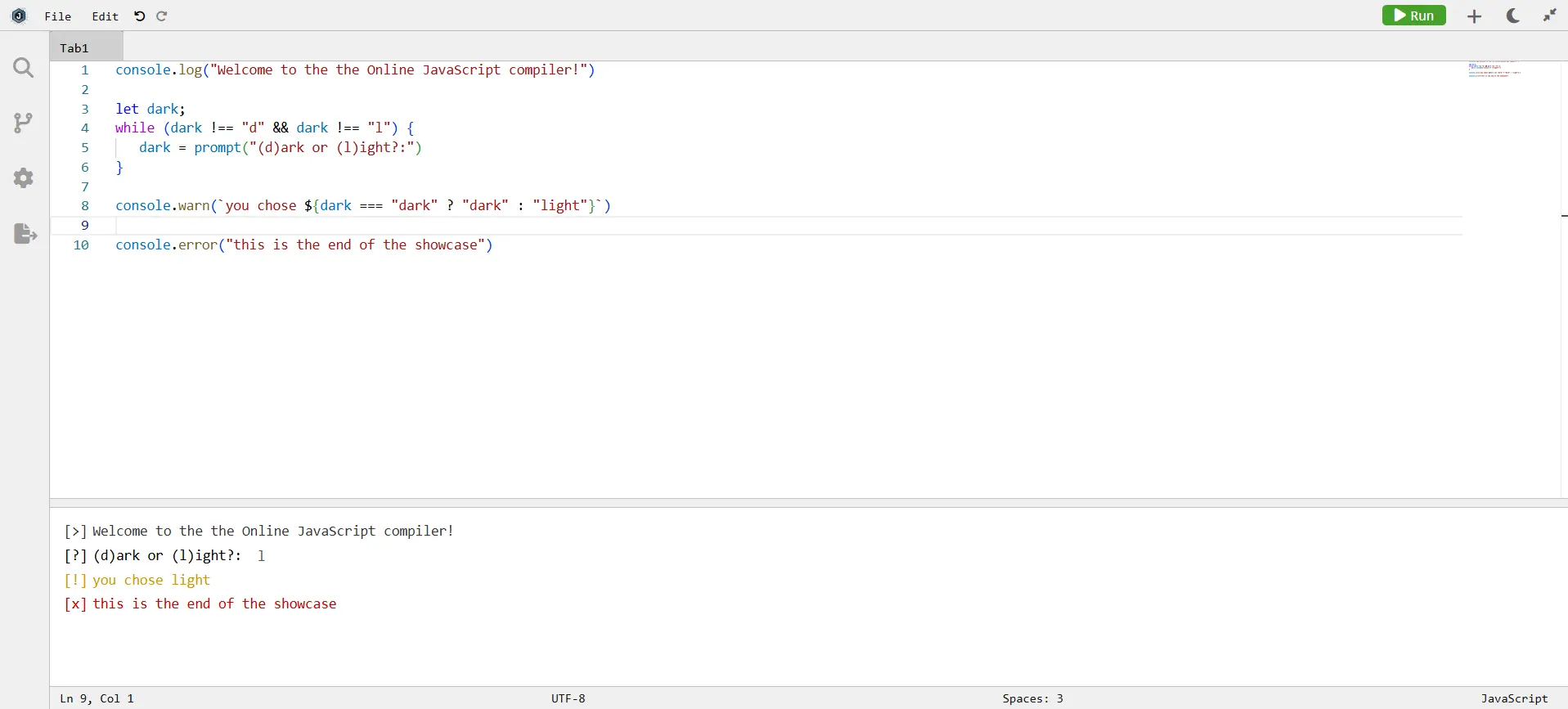Screen dimensions: 1568x709
Task: Open the Edit menu
Action: 106,16
